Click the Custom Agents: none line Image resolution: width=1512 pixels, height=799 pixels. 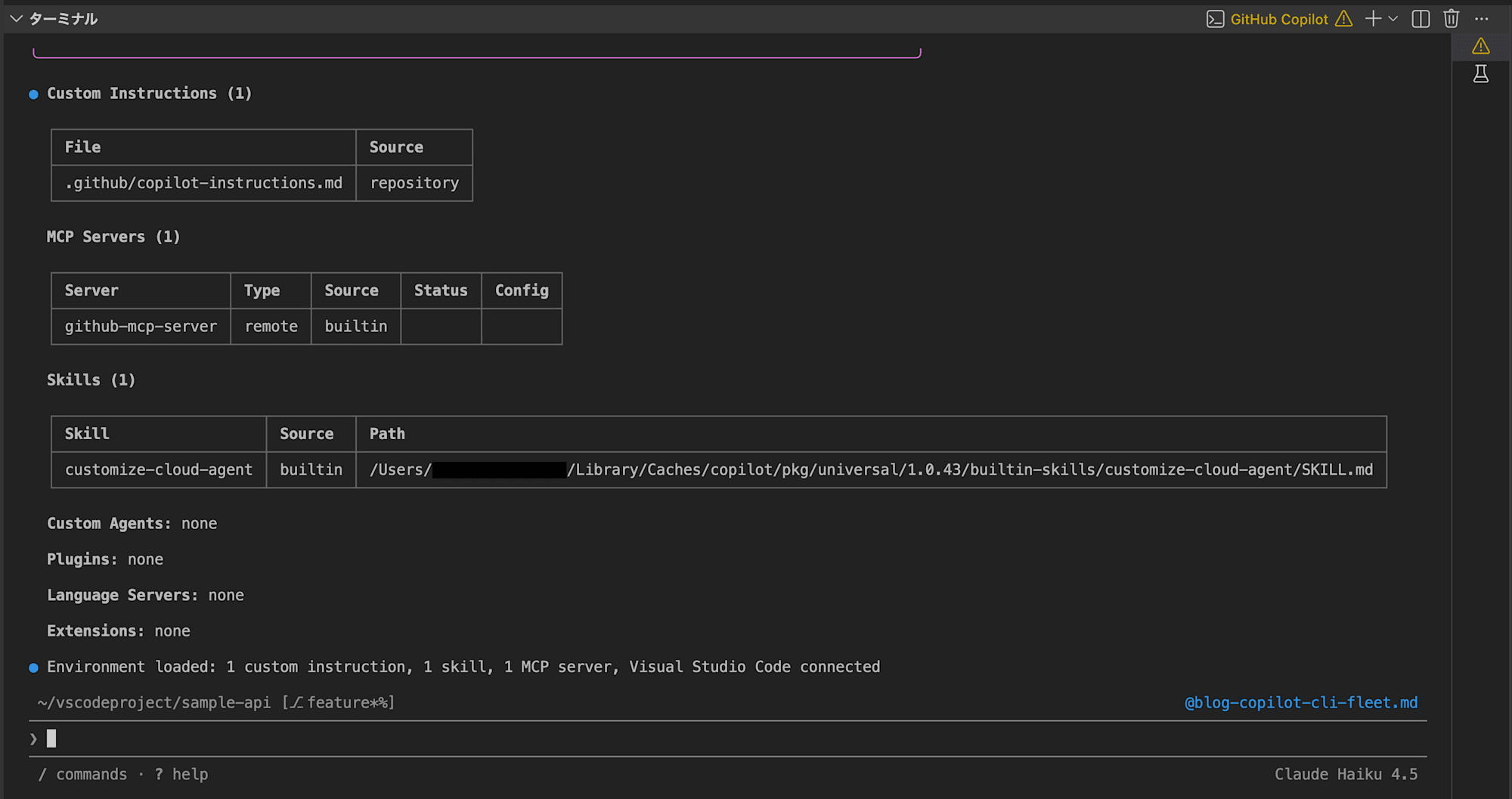pyautogui.click(x=132, y=524)
